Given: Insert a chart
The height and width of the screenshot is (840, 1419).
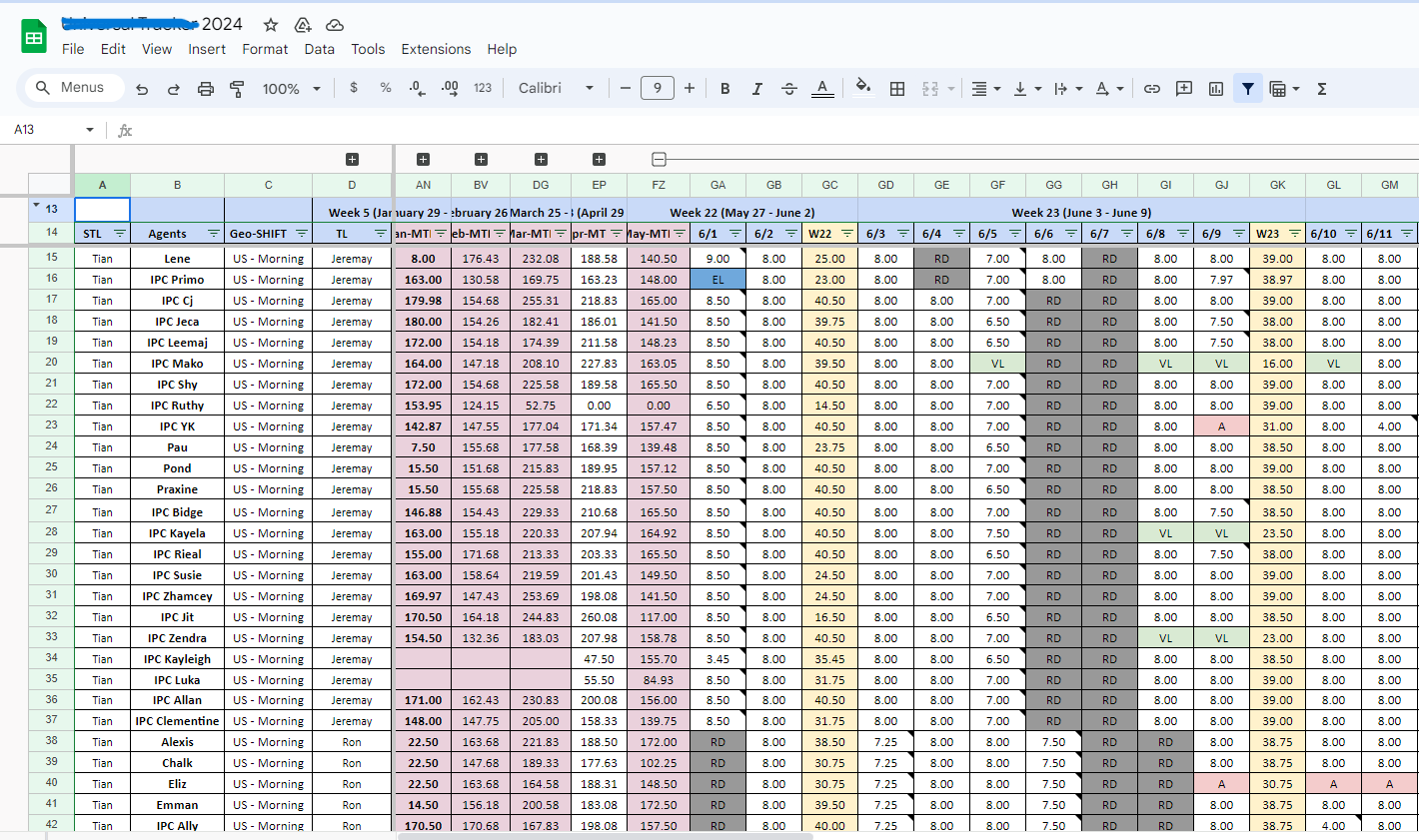Looking at the screenshot, I should (x=1216, y=89).
